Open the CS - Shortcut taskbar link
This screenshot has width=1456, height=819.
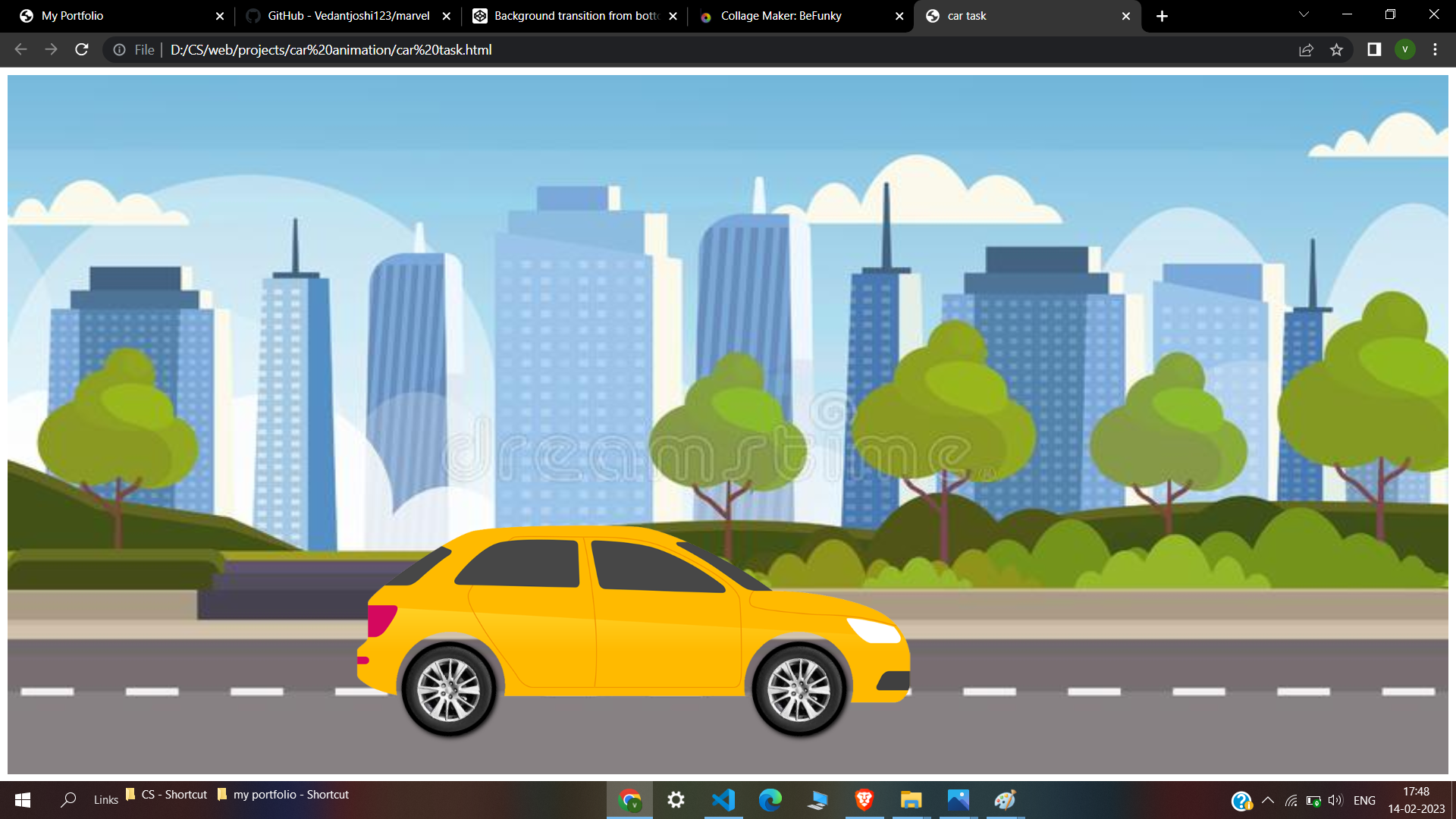click(166, 794)
